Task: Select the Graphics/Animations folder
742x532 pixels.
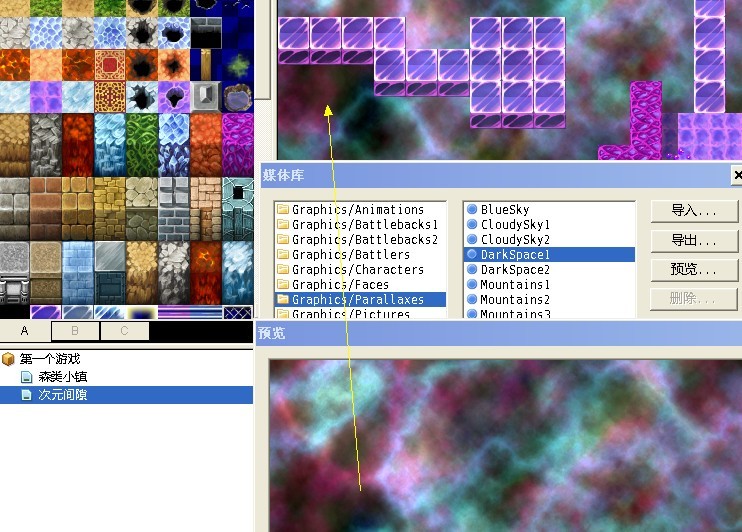Action: tap(360, 210)
